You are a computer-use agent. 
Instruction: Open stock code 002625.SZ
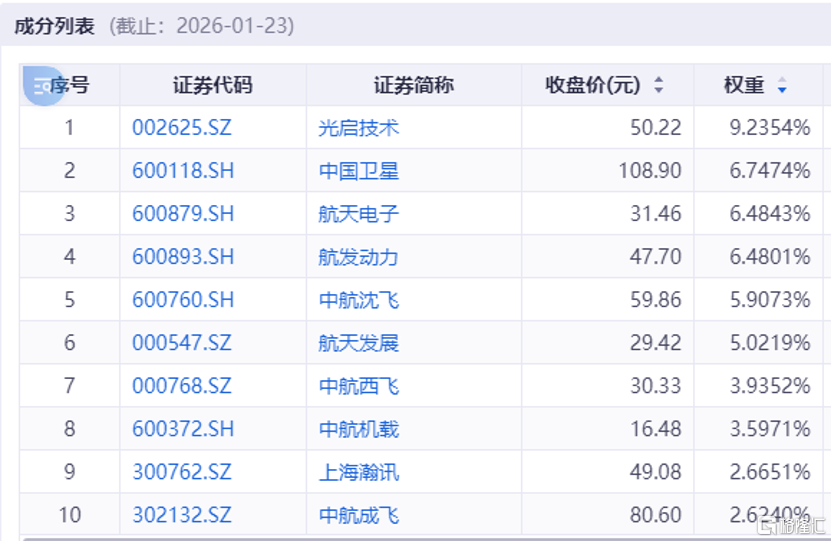181,128
